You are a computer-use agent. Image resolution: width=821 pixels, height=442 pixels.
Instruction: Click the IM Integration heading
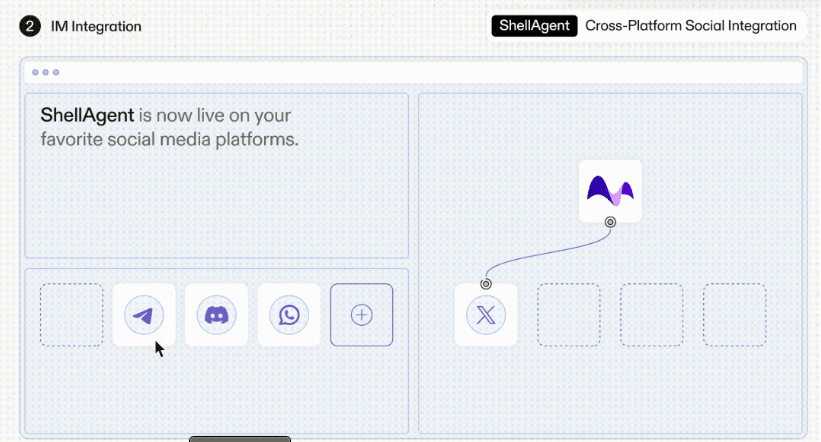pyautogui.click(x=96, y=26)
